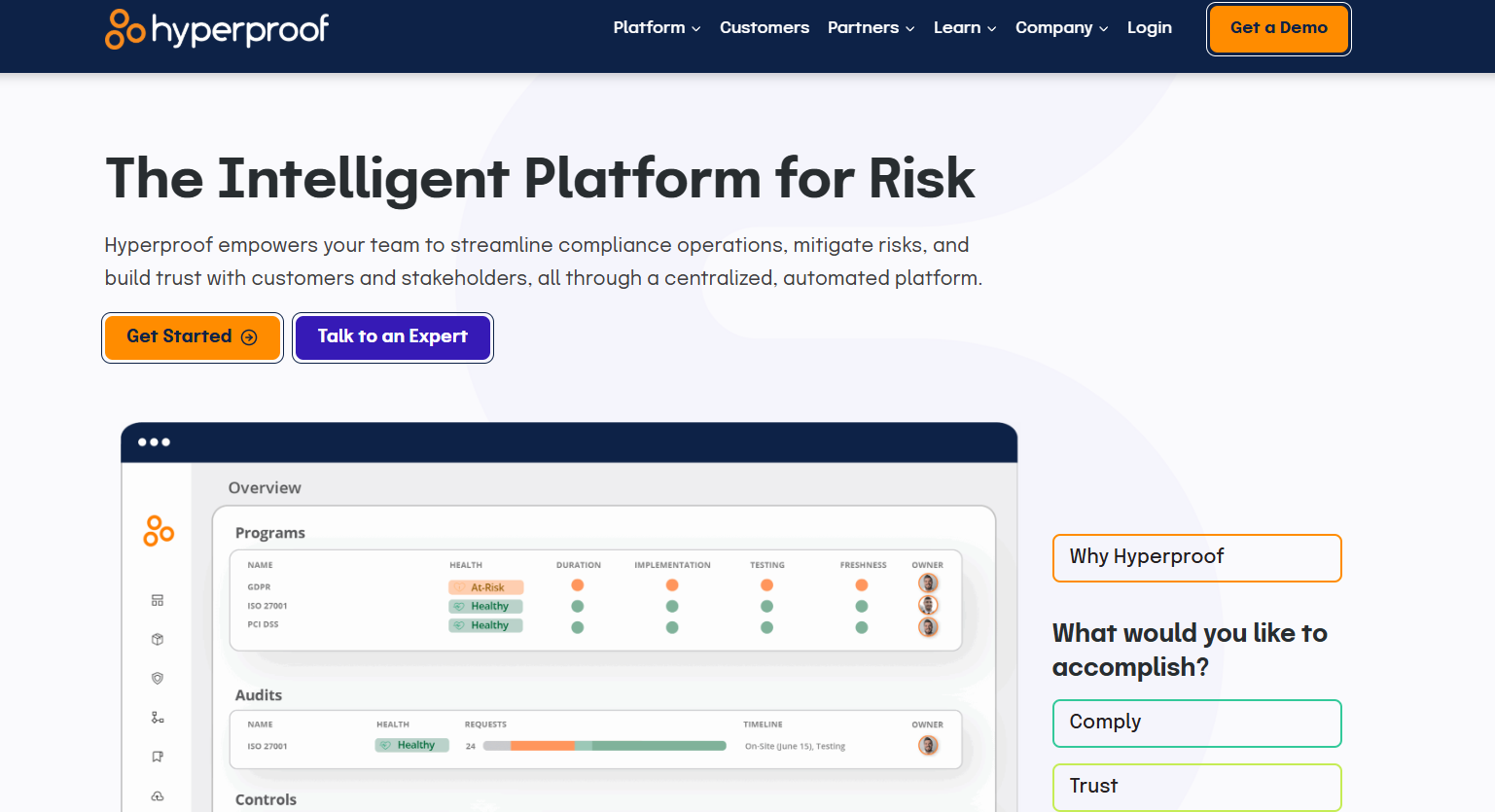Image resolution: width=1495 pixels, height=812 pixels.
Task: Click the Get Started button
Action: tap(193, 337)
